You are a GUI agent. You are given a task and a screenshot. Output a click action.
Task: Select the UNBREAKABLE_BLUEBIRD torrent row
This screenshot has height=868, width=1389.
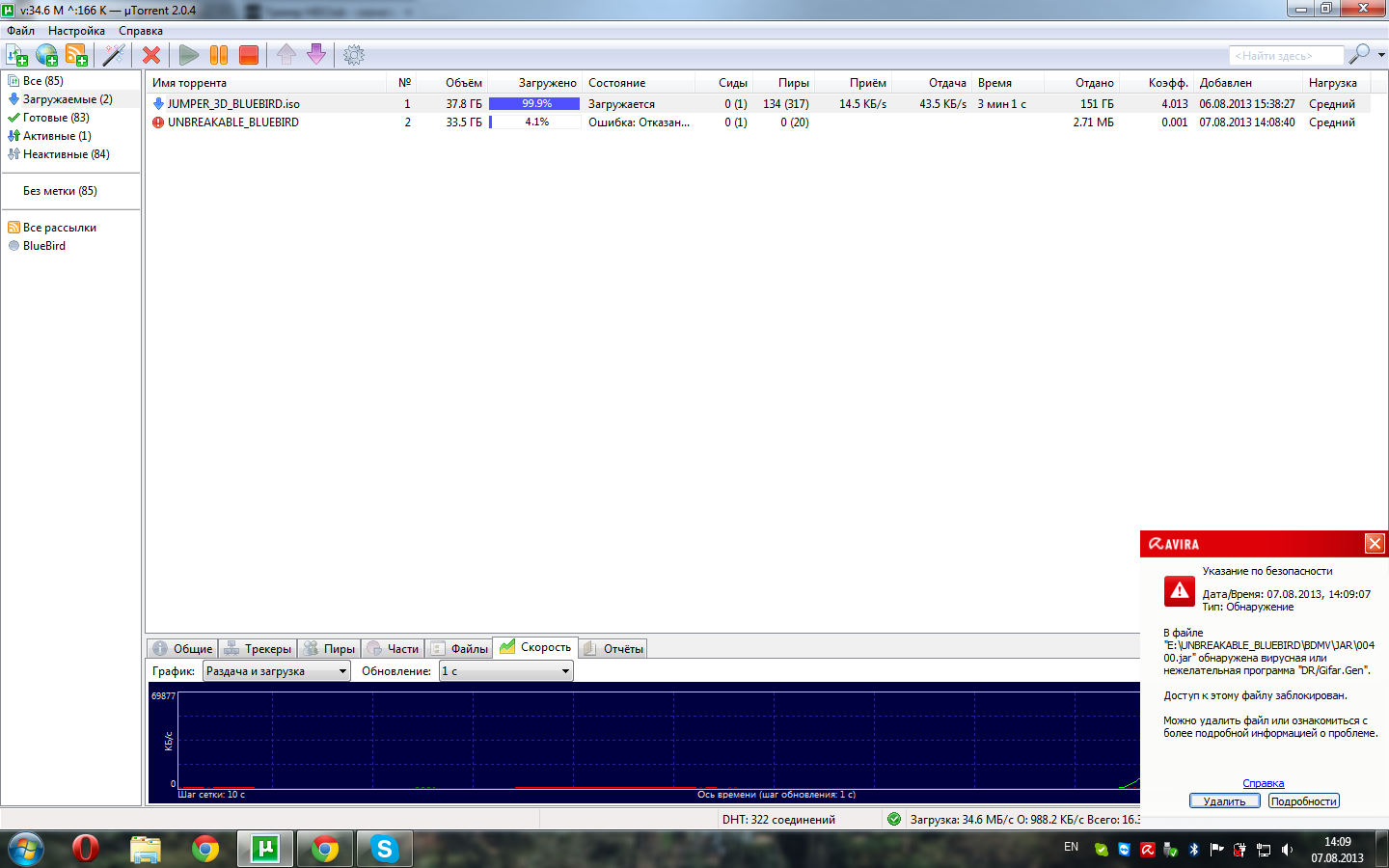757,122
